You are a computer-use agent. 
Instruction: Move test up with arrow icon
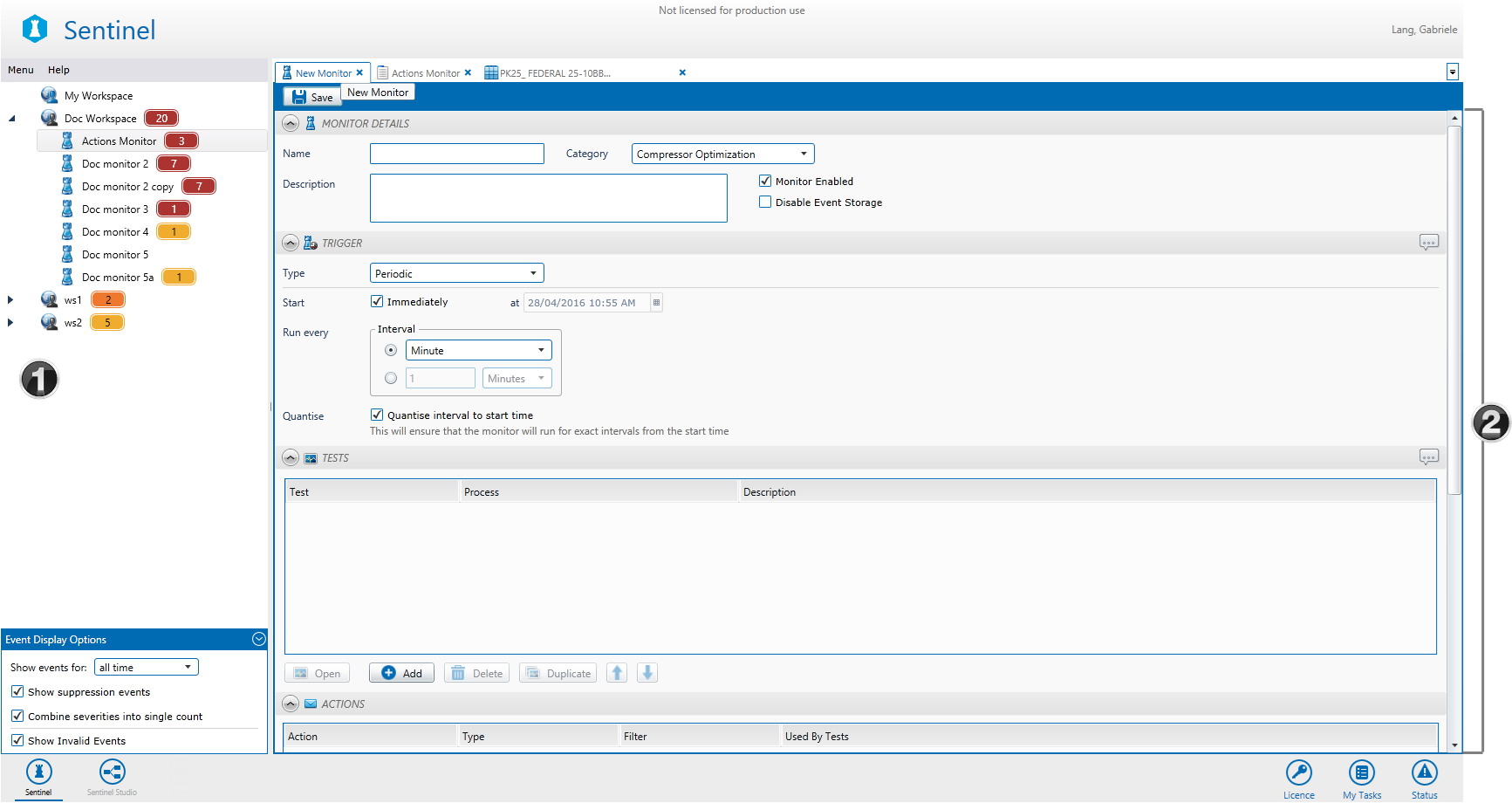617,673
